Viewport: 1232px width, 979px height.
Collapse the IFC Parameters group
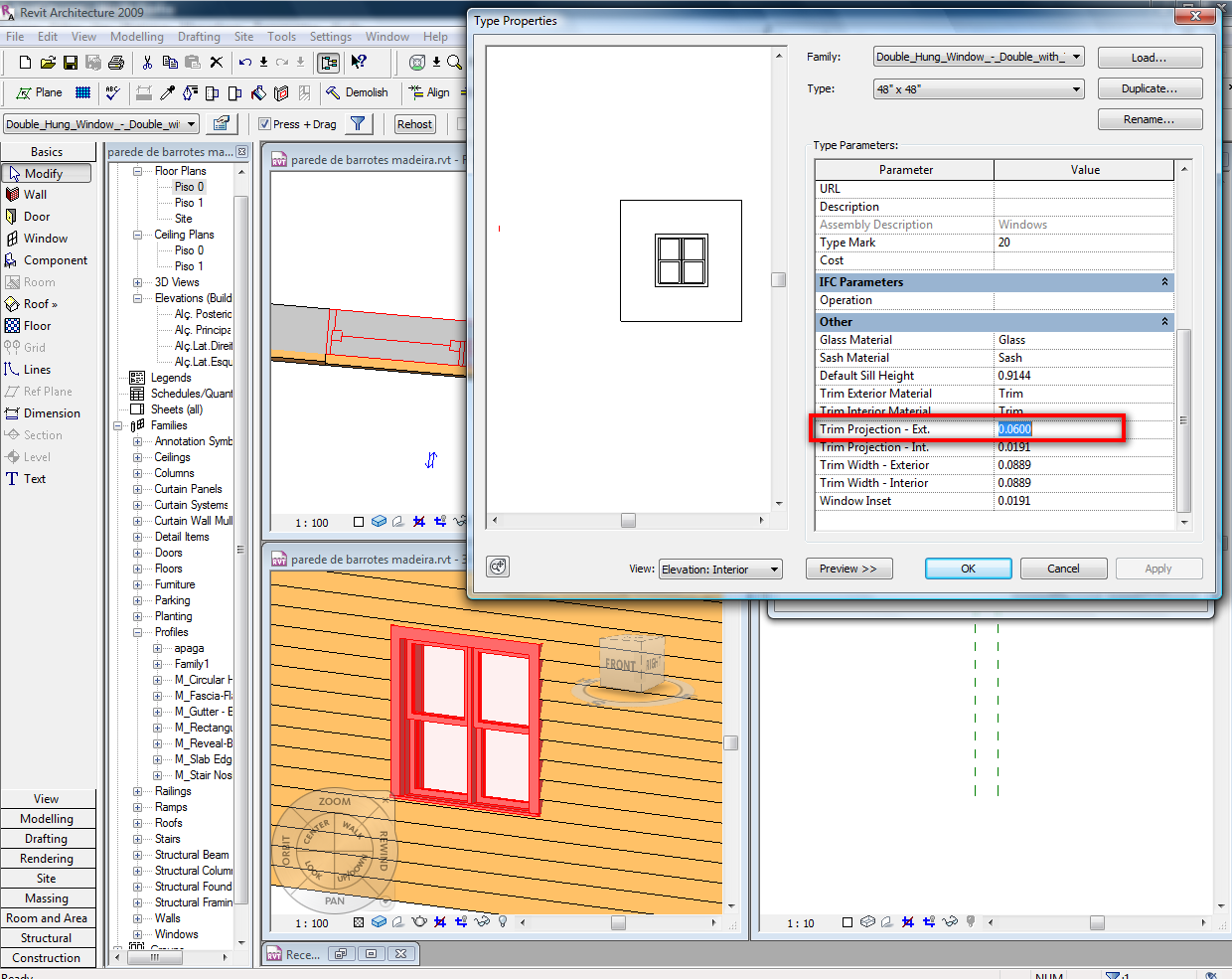point(1164,282)
